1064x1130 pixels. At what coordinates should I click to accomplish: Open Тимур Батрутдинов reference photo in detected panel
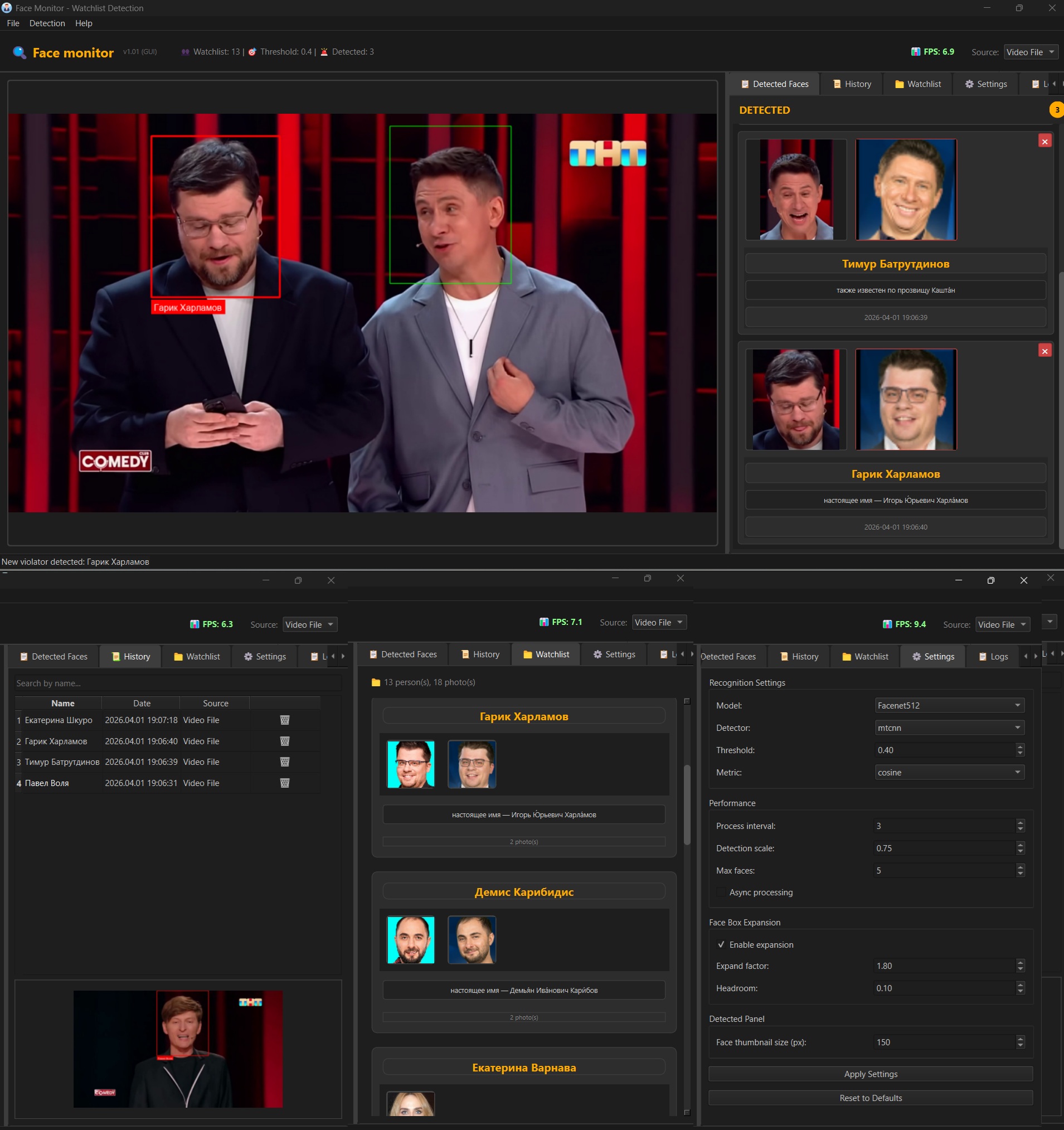[906, 190]
